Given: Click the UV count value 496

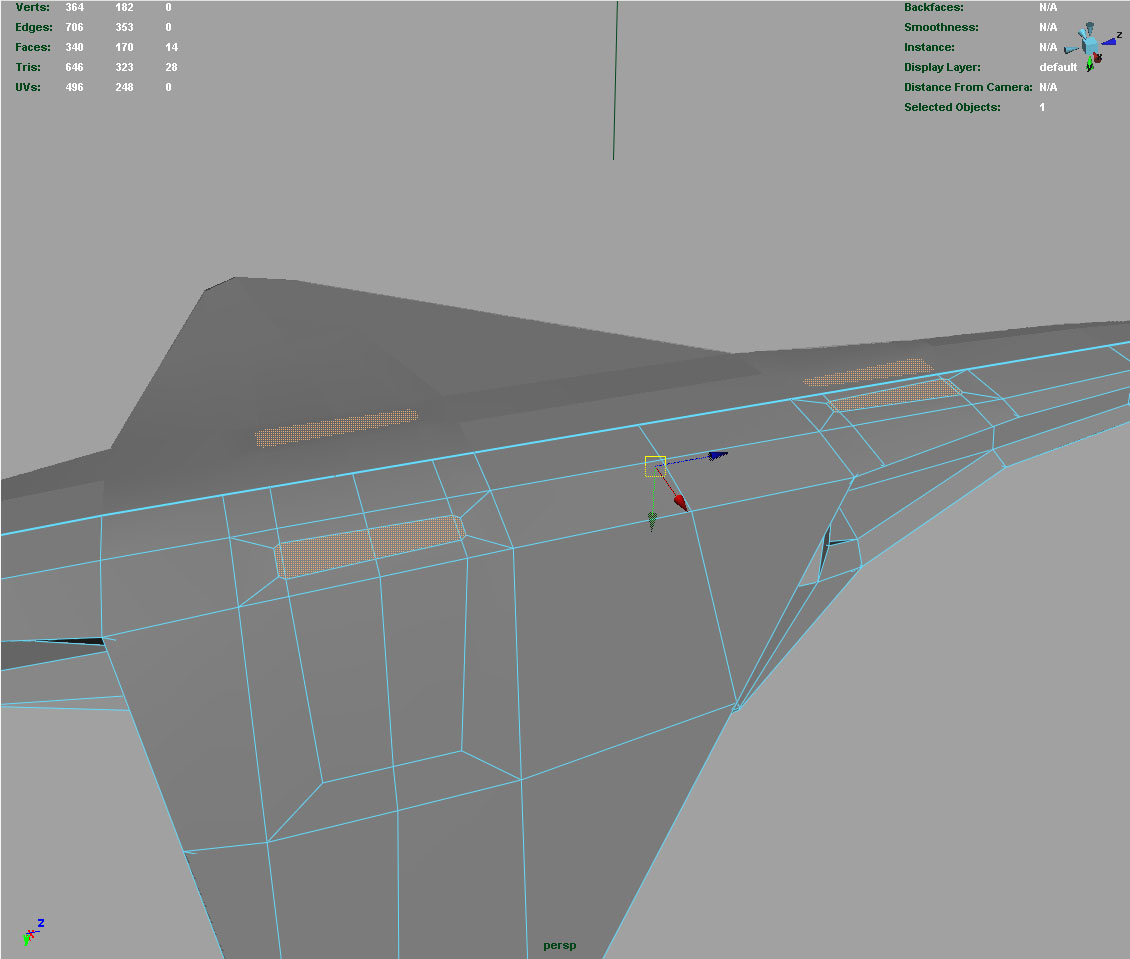Looking at the screenshot, I should pyautogui.click(x=75, y=88).
